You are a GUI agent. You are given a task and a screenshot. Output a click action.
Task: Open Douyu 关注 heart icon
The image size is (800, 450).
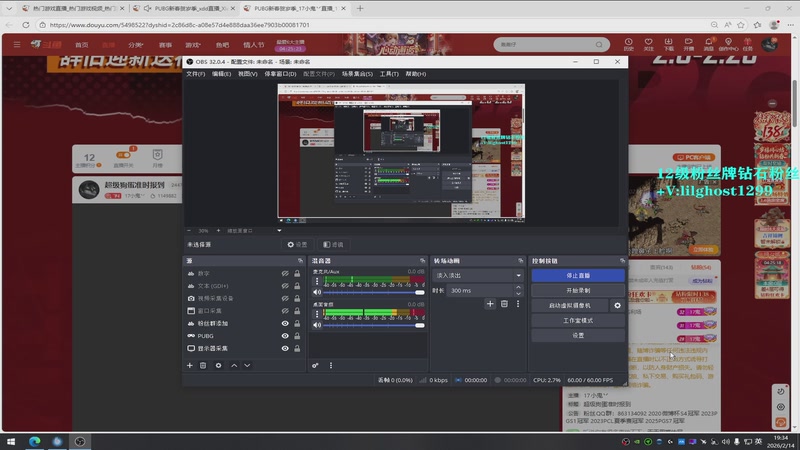click(648, 44)
